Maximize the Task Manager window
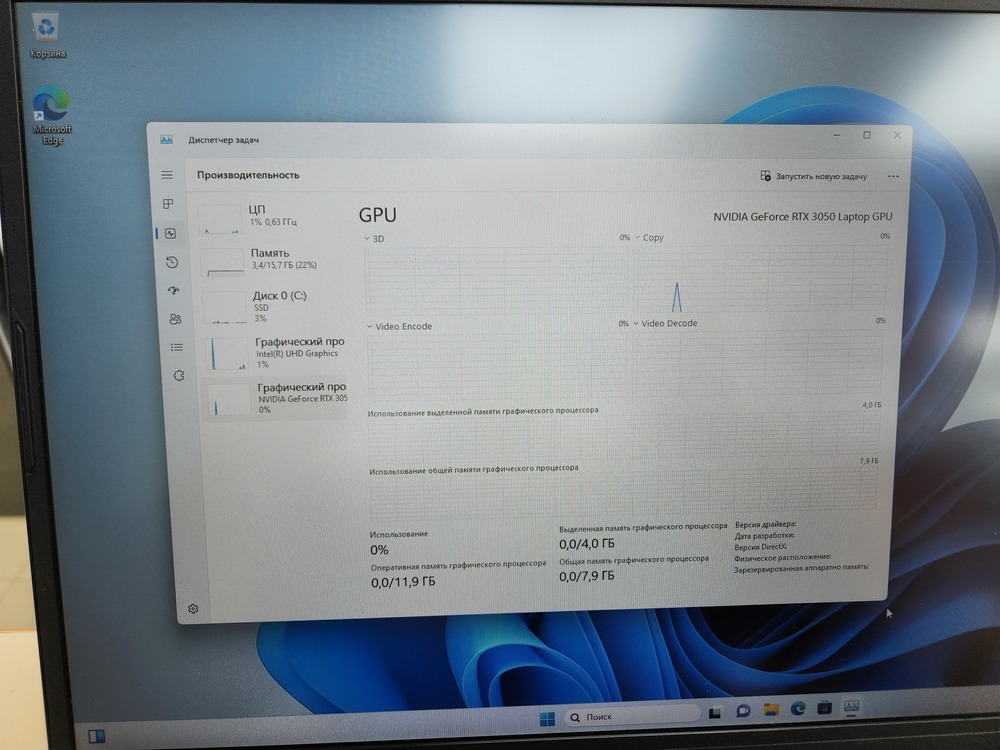 tap(867, 135)
